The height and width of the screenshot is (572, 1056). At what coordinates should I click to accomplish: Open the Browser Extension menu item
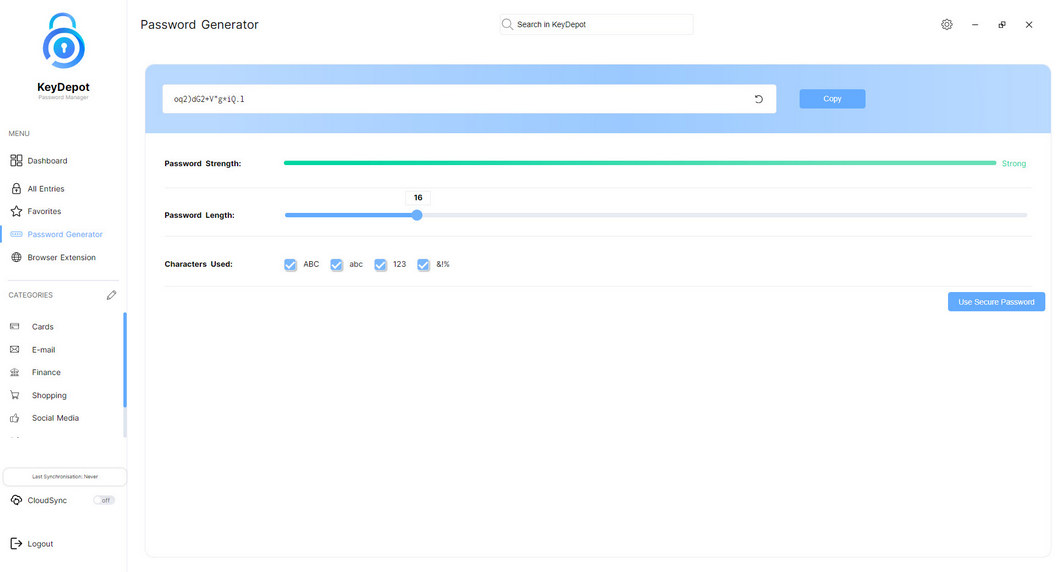pyautogui.click(x=63, y=257)
